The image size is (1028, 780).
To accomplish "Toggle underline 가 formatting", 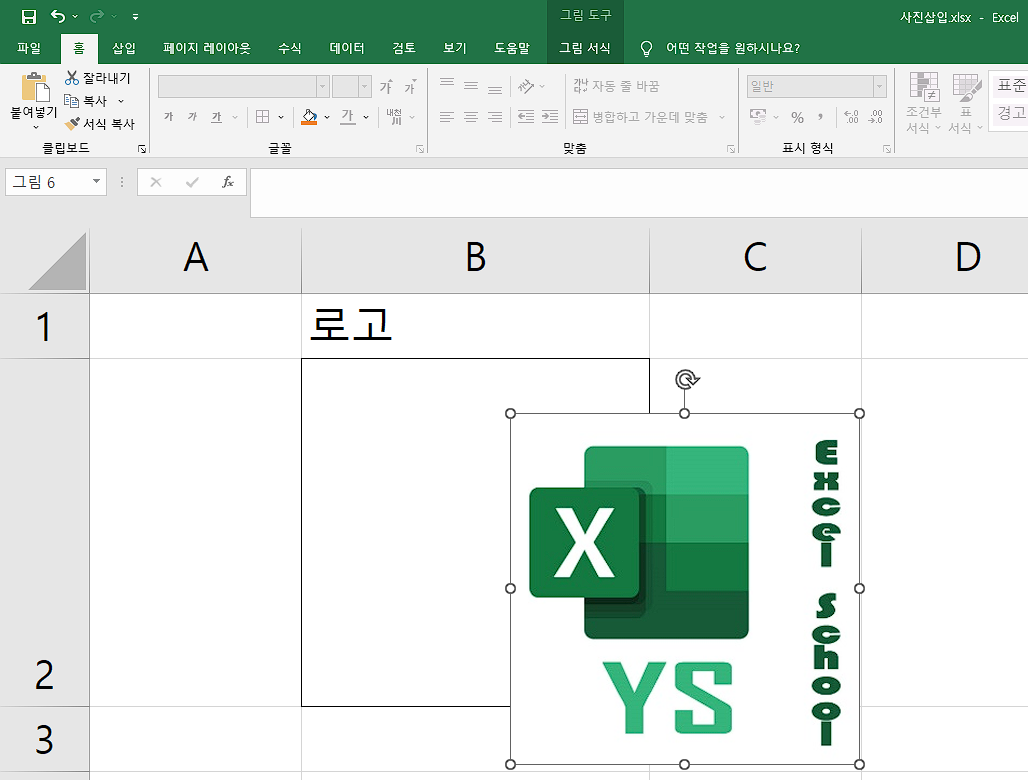I will [x=216, y=117].
